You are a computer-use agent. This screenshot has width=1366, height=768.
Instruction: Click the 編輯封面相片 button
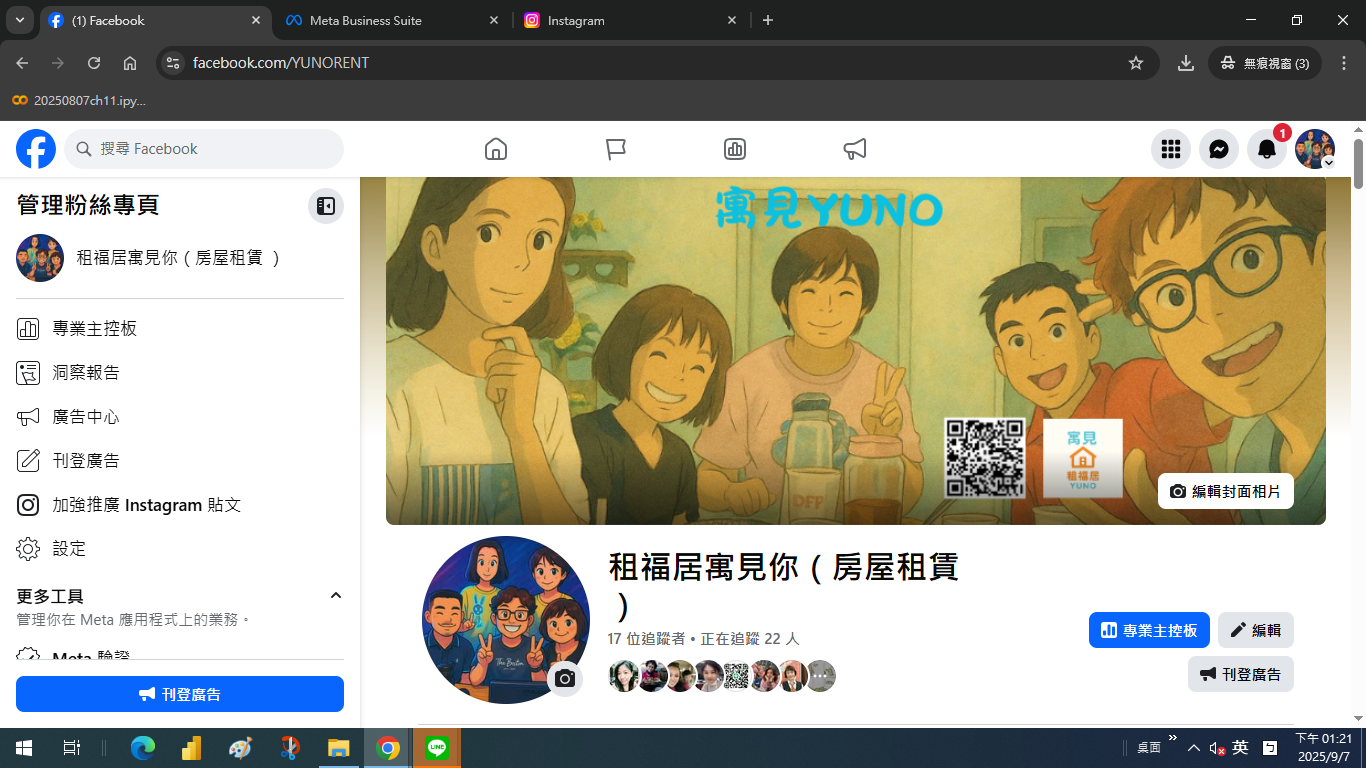(x=1225, y=491)
